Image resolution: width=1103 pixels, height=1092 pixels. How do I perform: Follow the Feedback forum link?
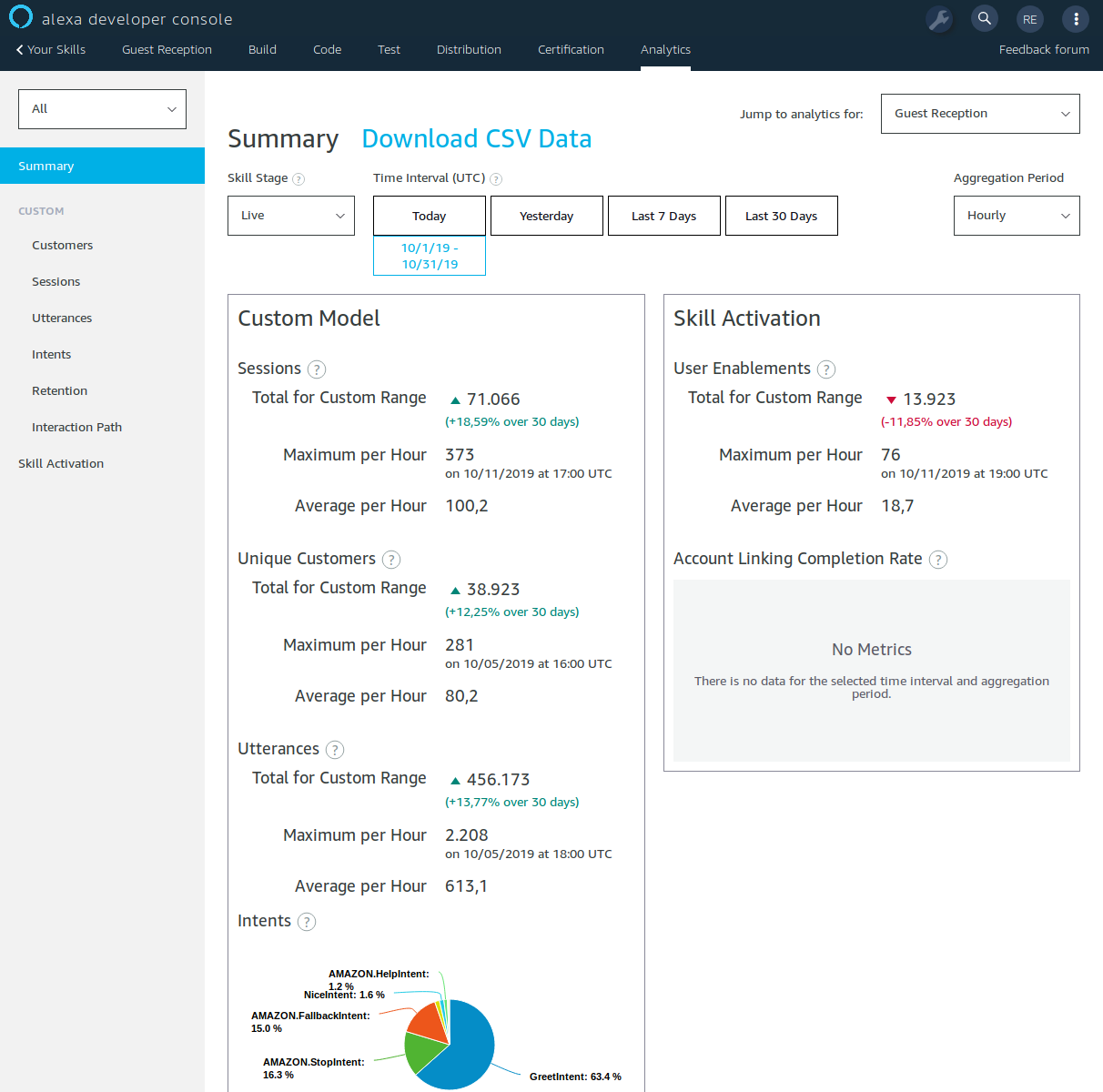(1044, 50)
